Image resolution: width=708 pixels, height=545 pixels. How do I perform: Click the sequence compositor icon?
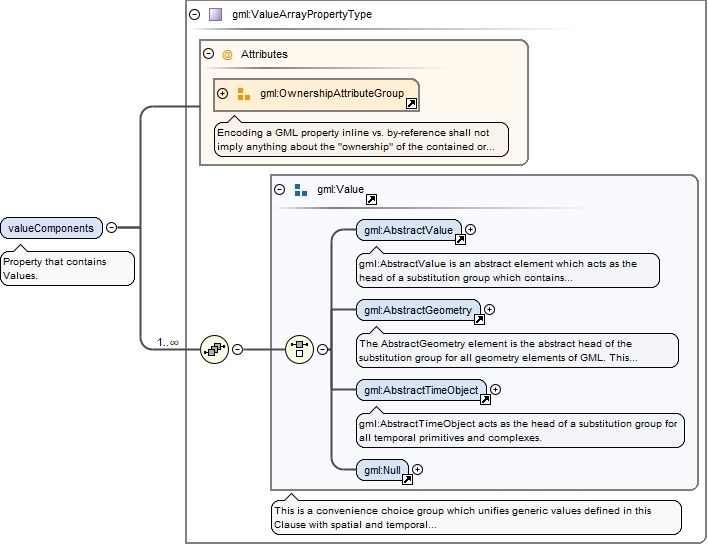pyautogui.click(x=214, y=349)
